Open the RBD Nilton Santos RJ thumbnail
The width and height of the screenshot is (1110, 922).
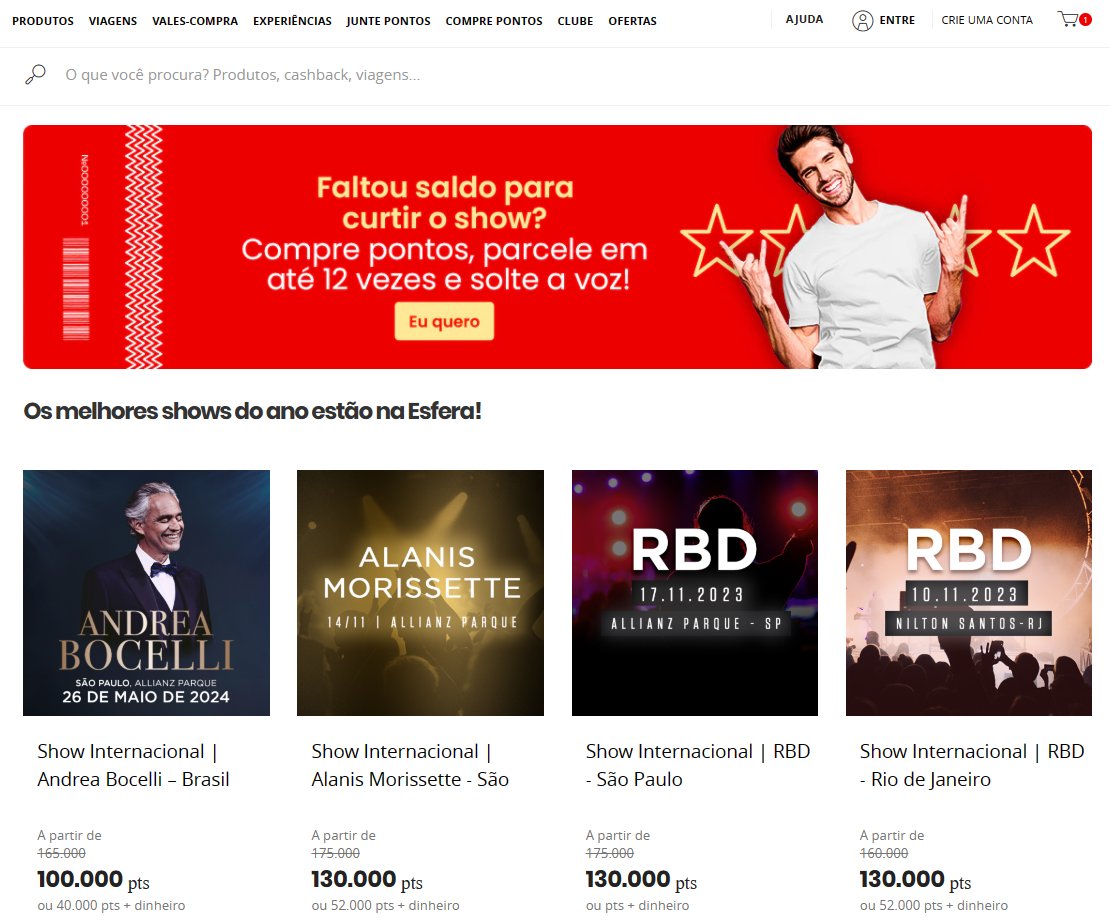(x=968, y=593)
